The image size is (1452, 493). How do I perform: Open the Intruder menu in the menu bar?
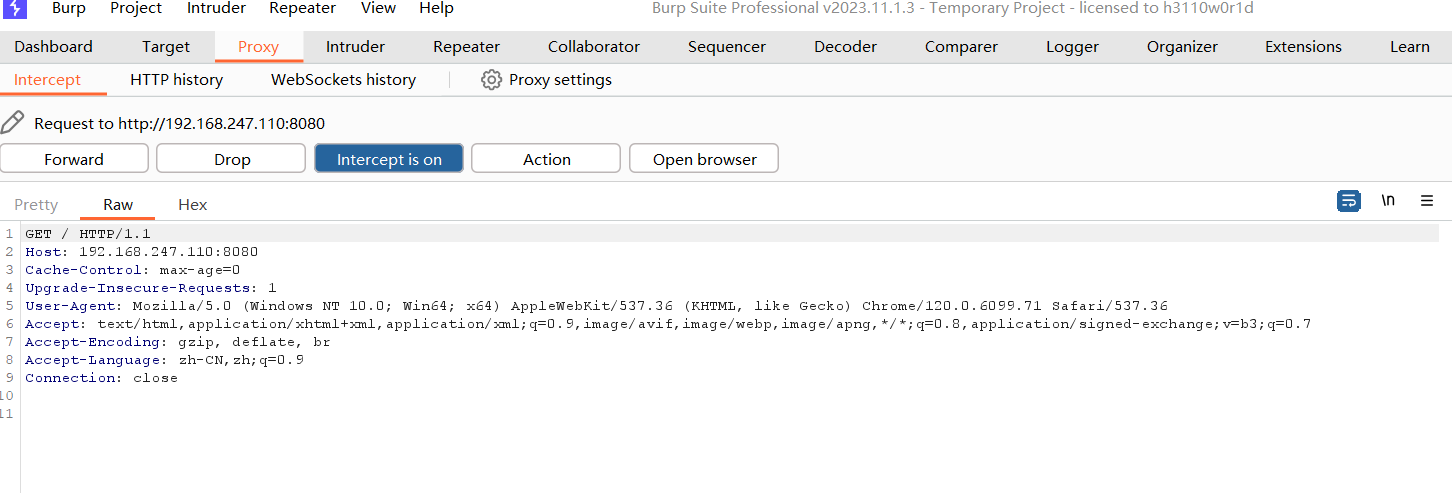216,8
